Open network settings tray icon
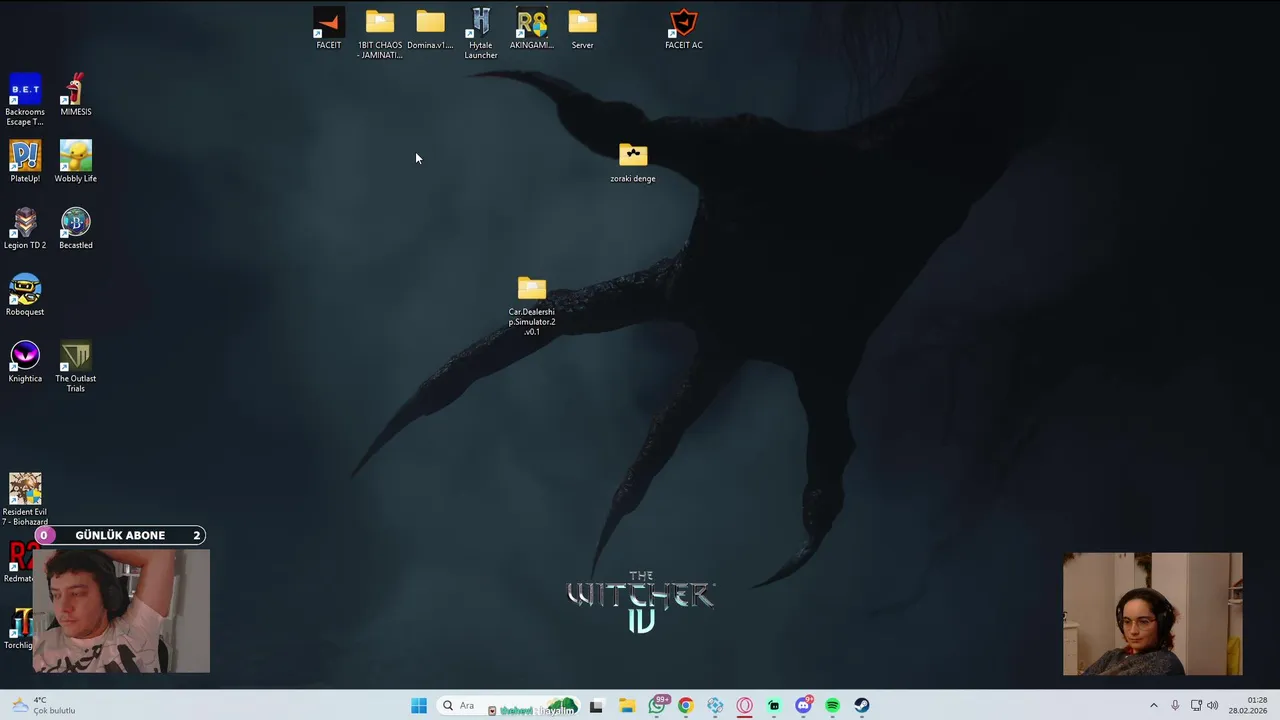 [x=1196, y=705]
